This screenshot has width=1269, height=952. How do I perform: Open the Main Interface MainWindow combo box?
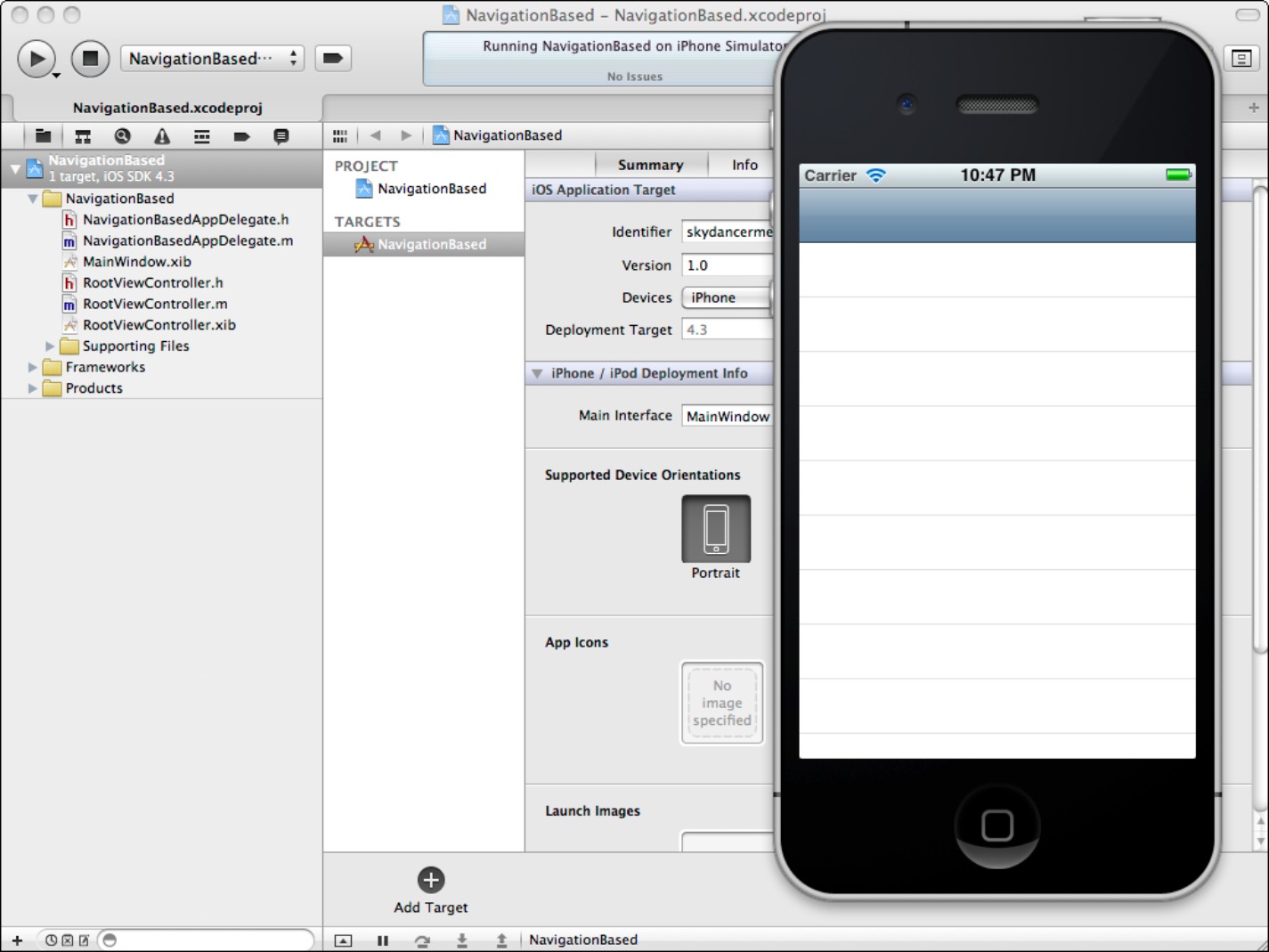point(728,416)
